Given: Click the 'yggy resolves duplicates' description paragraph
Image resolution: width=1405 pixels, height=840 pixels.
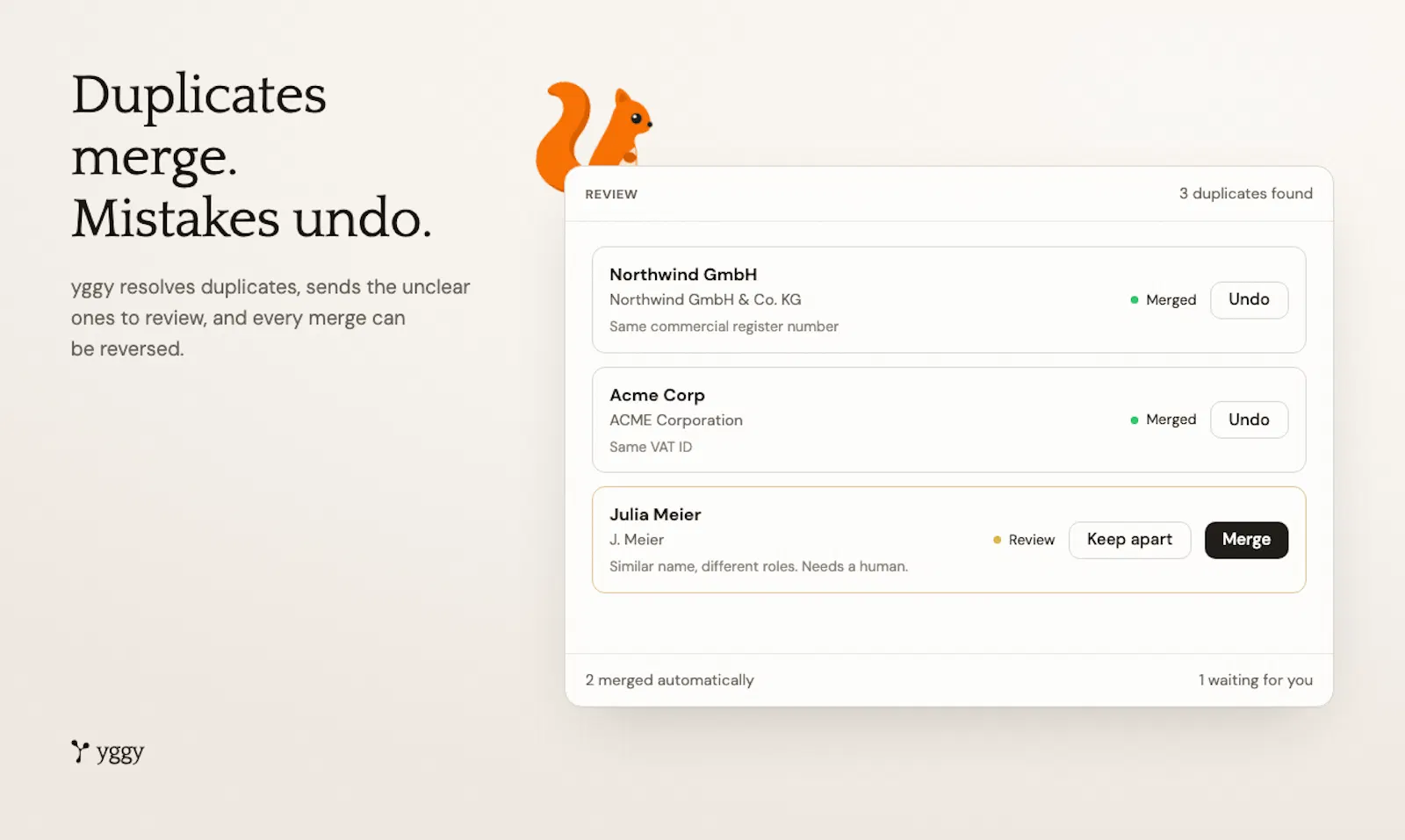Looking at the screenshot, I should point(270,318).
